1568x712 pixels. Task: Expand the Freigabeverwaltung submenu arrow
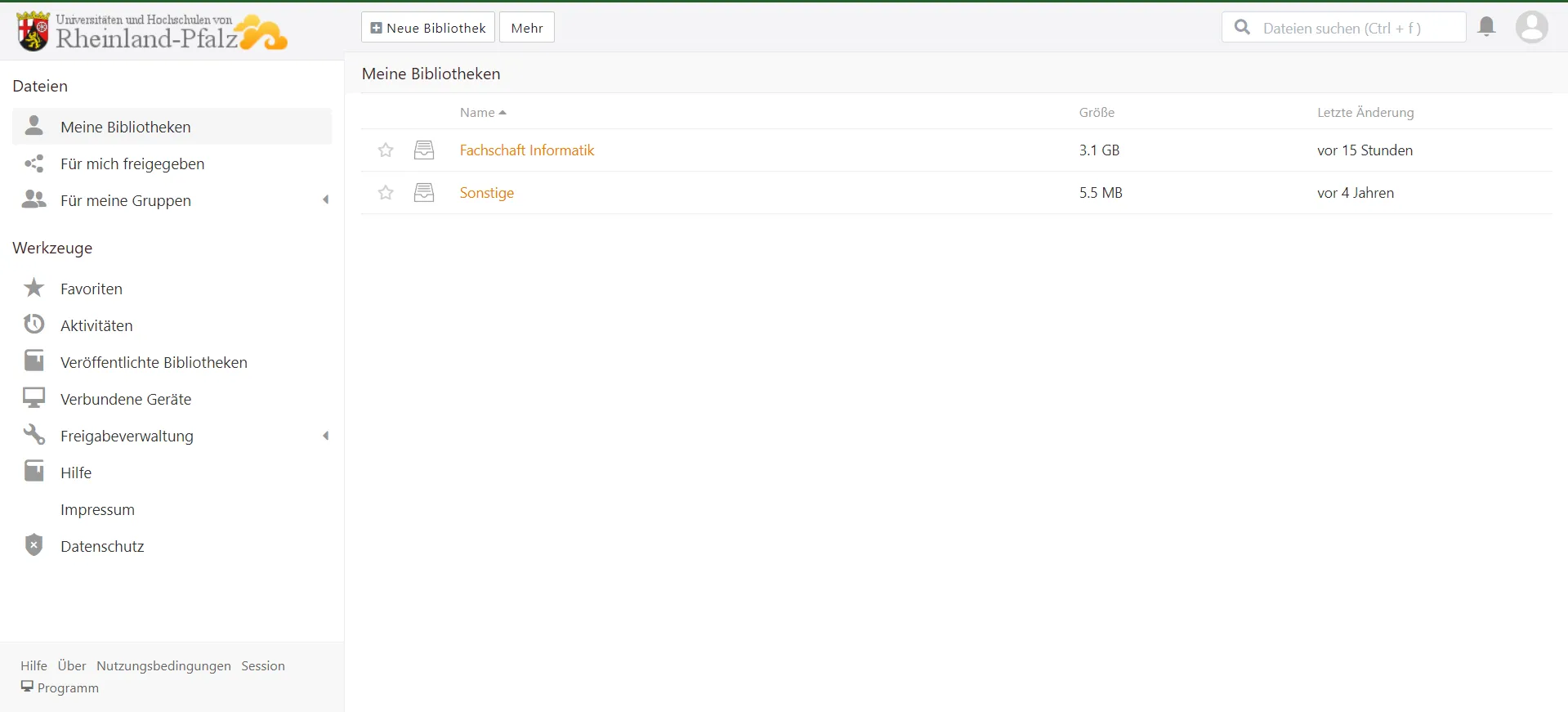[326, 436]
